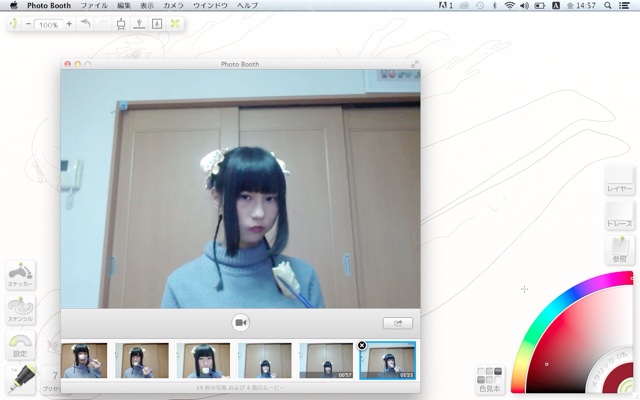The width and height of the screenshot is (640, 400).
Task: Open the Apple menu
Action: tap(13, 5)
